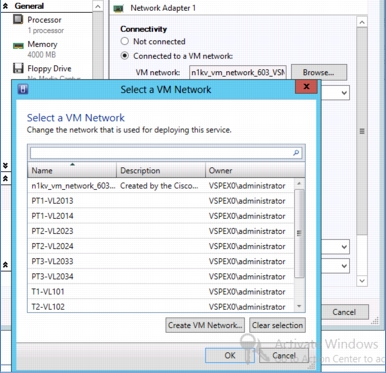Click the Select a VM Network dialog icon
This screenshot has width=386, height=373.
point(23,89)
